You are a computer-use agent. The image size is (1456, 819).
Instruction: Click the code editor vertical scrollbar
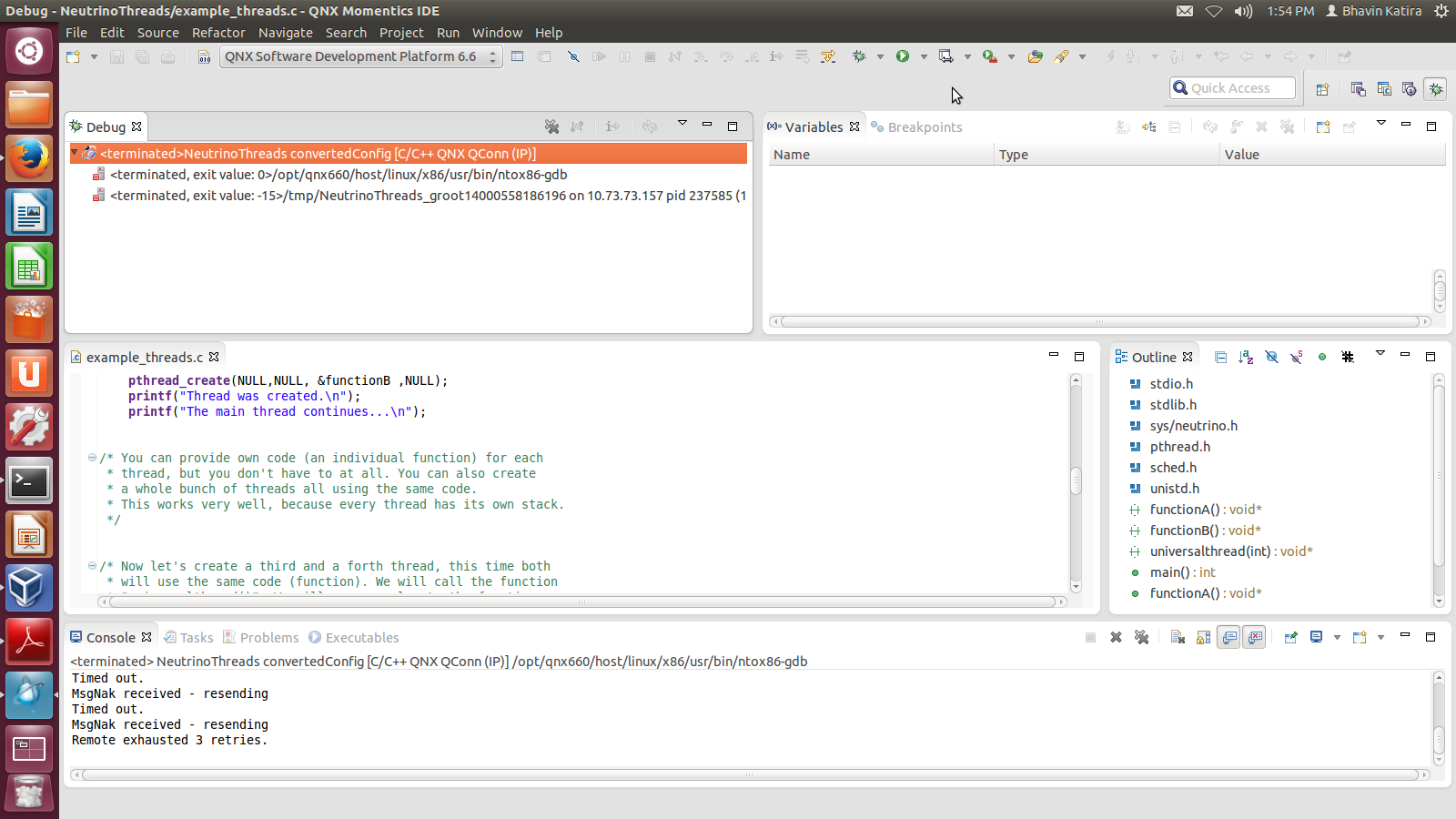coord(1076,480)
